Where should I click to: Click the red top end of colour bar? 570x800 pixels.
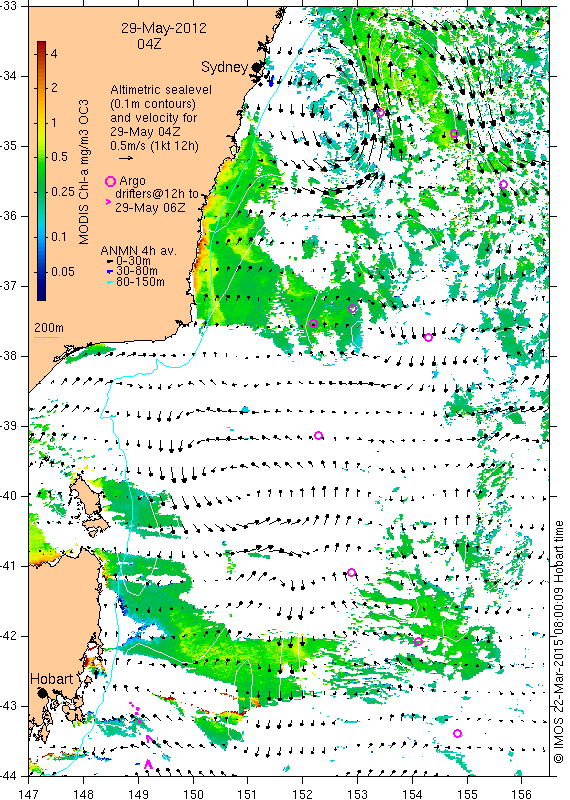click(x=42, y=44)
